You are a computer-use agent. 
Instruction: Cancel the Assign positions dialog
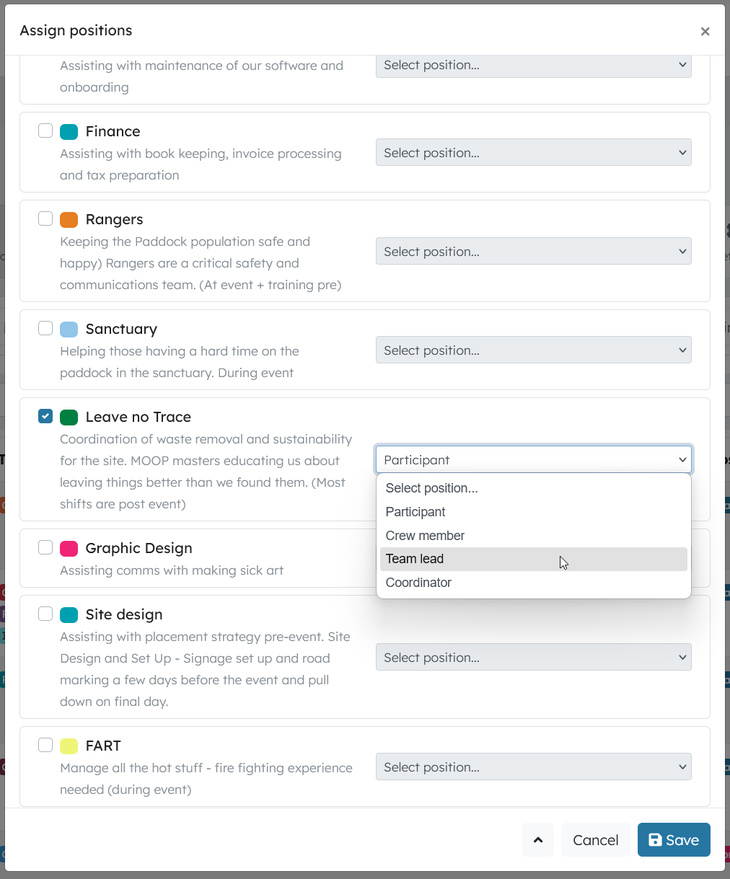(595, 840)
